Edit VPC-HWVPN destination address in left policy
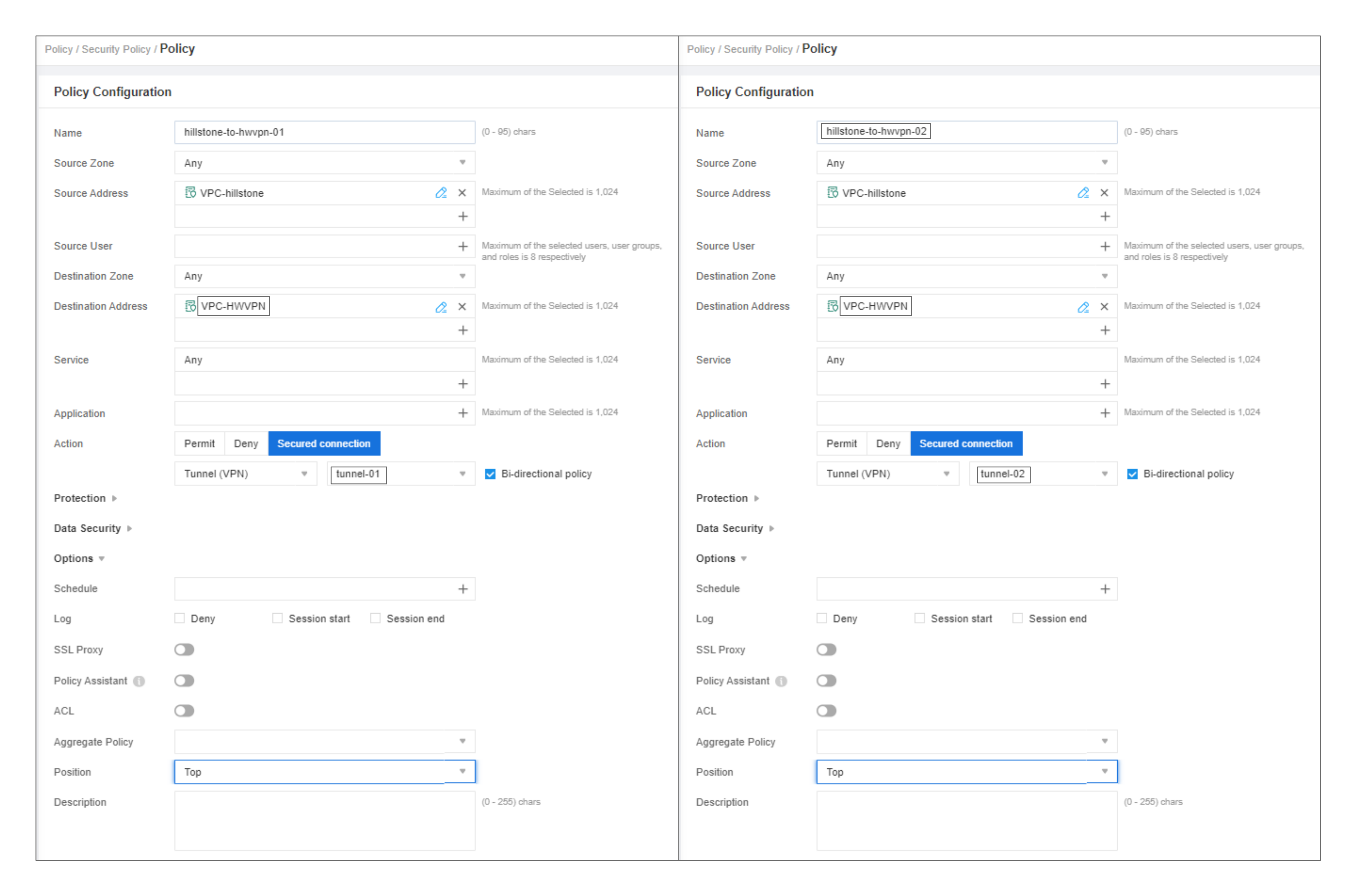Viewport: 1356px width, 896px height. tap(441, 308)
